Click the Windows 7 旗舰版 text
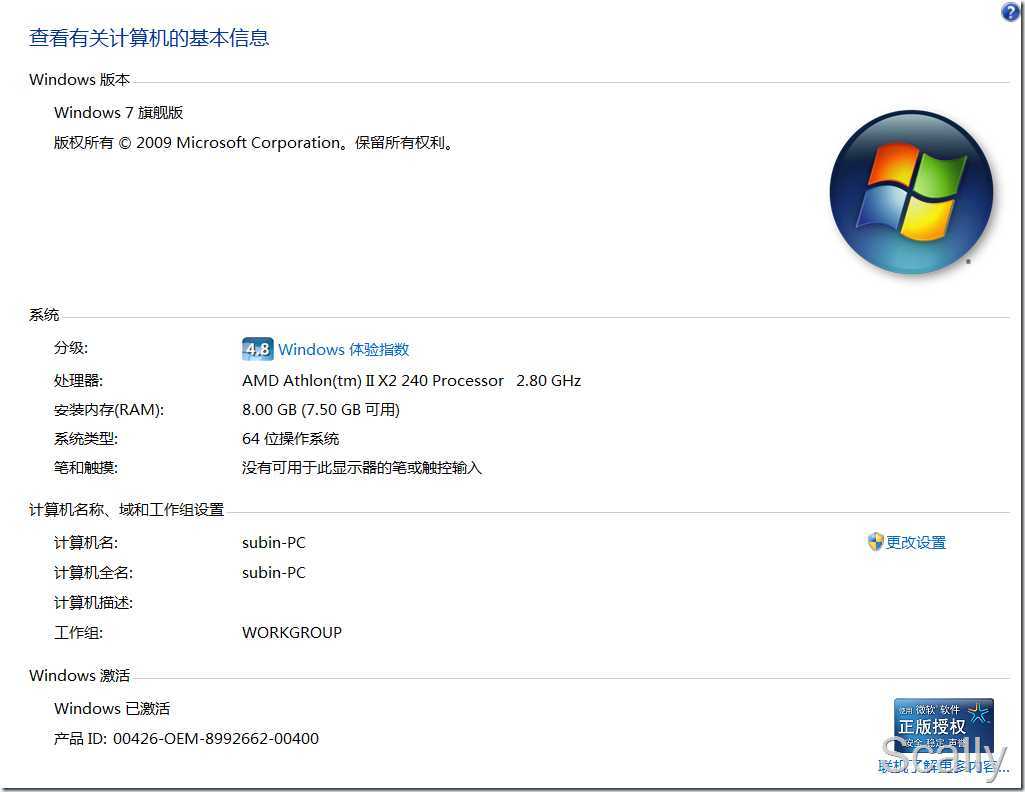1025x792 pixels. tap(118, 112)
